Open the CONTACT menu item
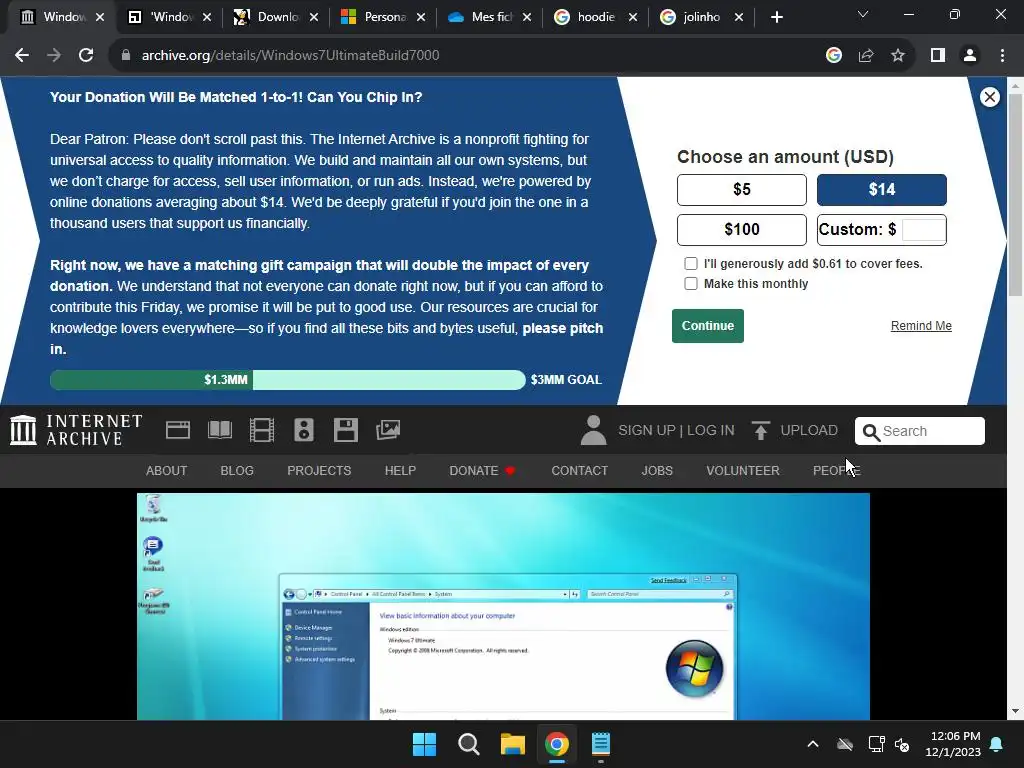Viewport: 1024px width, 768px height. pyautogui.click(x=579, y=471)
